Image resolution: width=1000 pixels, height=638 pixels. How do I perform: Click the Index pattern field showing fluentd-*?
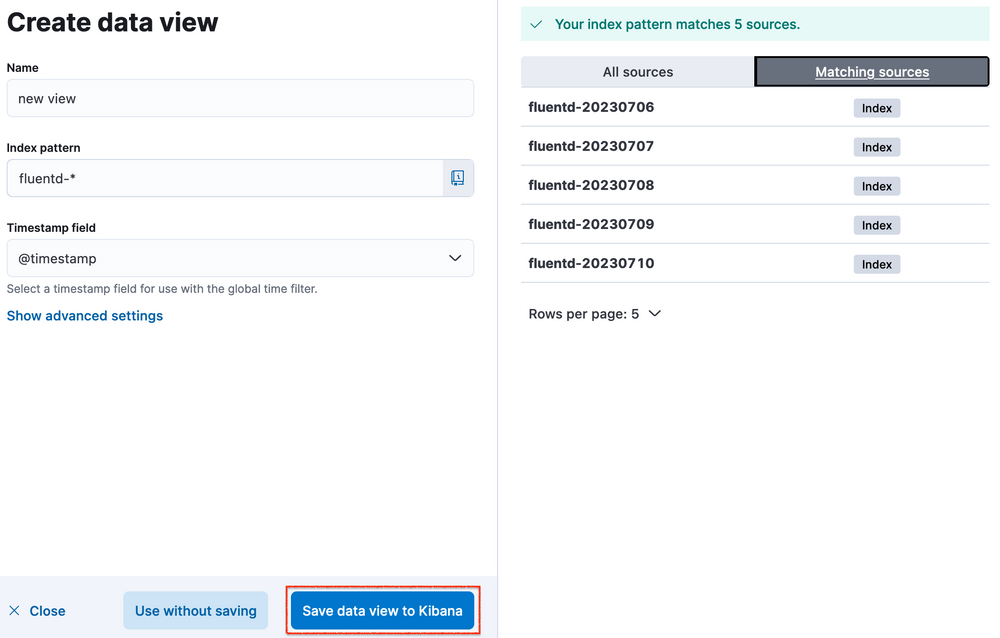coord(224,177)
